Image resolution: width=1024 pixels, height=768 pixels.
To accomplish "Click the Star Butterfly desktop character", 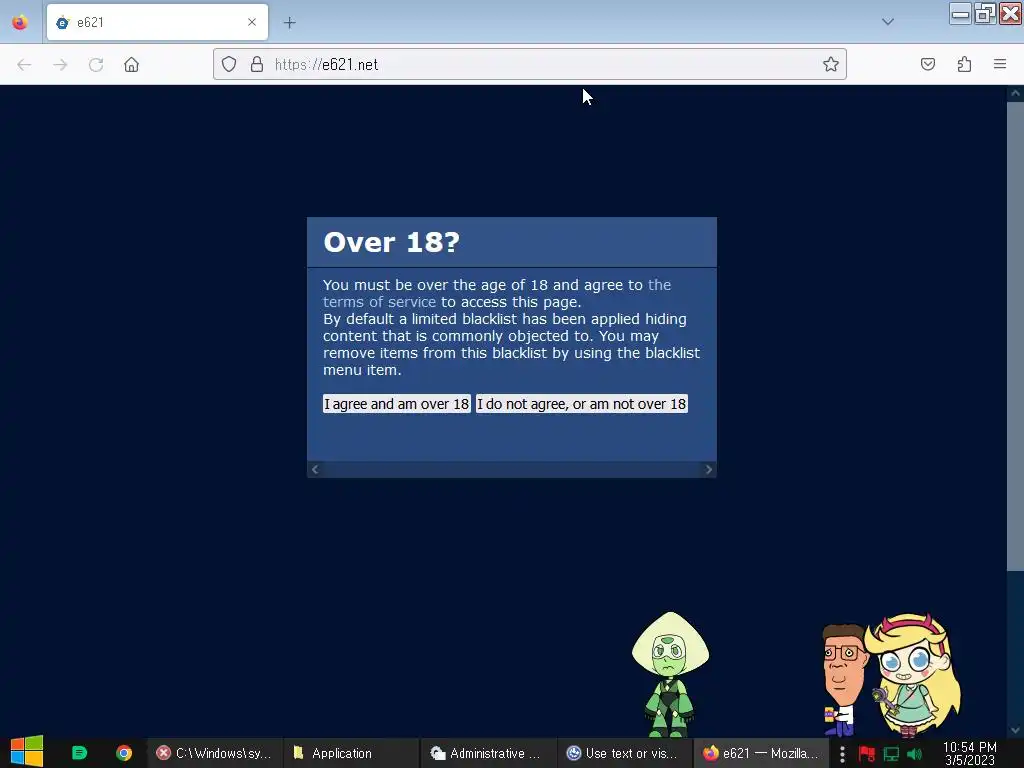I will (x=913, y=674).
